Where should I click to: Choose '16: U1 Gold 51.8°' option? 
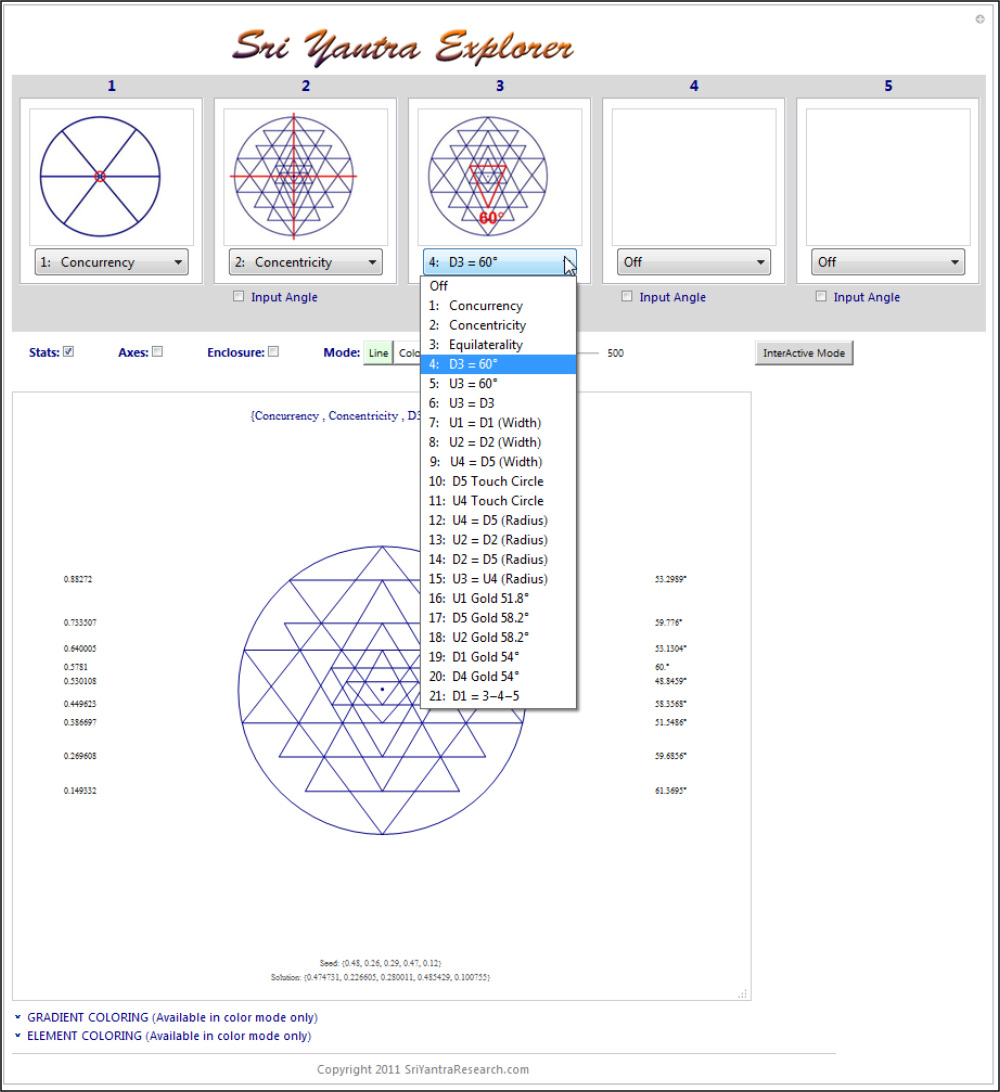[x=491, y=598]
